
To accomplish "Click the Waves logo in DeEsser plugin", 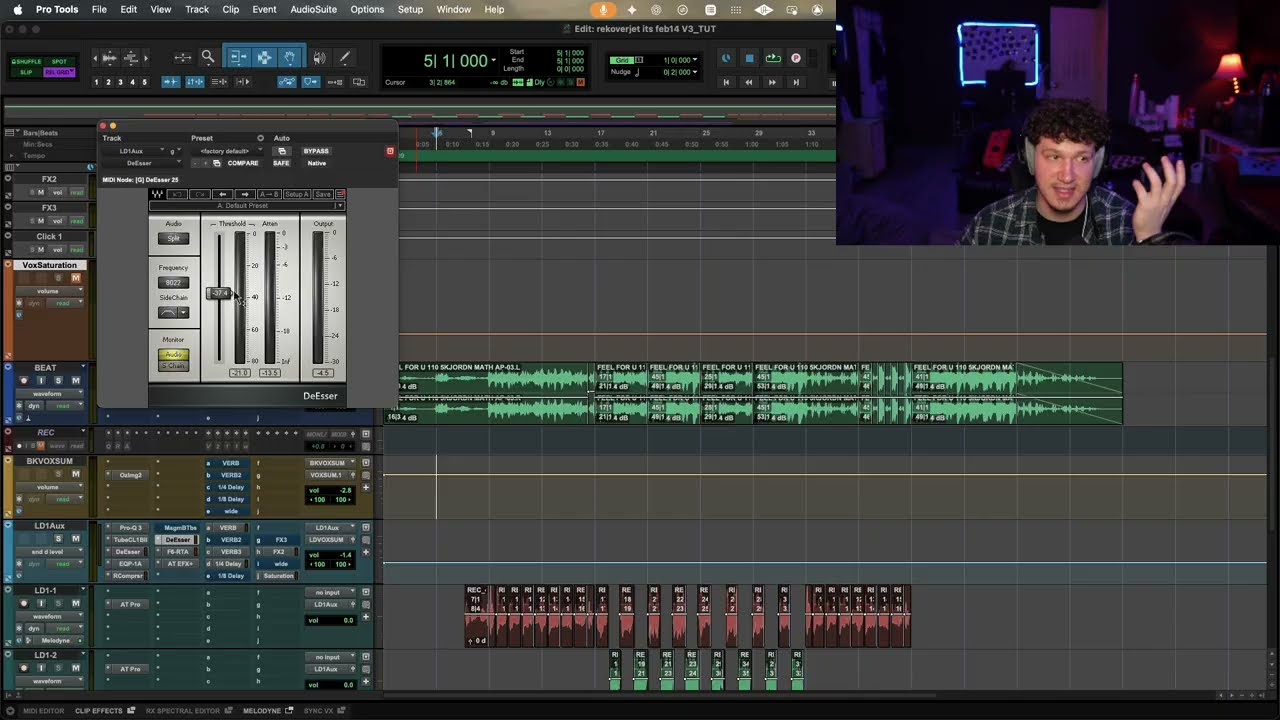I will click(157, 194).
